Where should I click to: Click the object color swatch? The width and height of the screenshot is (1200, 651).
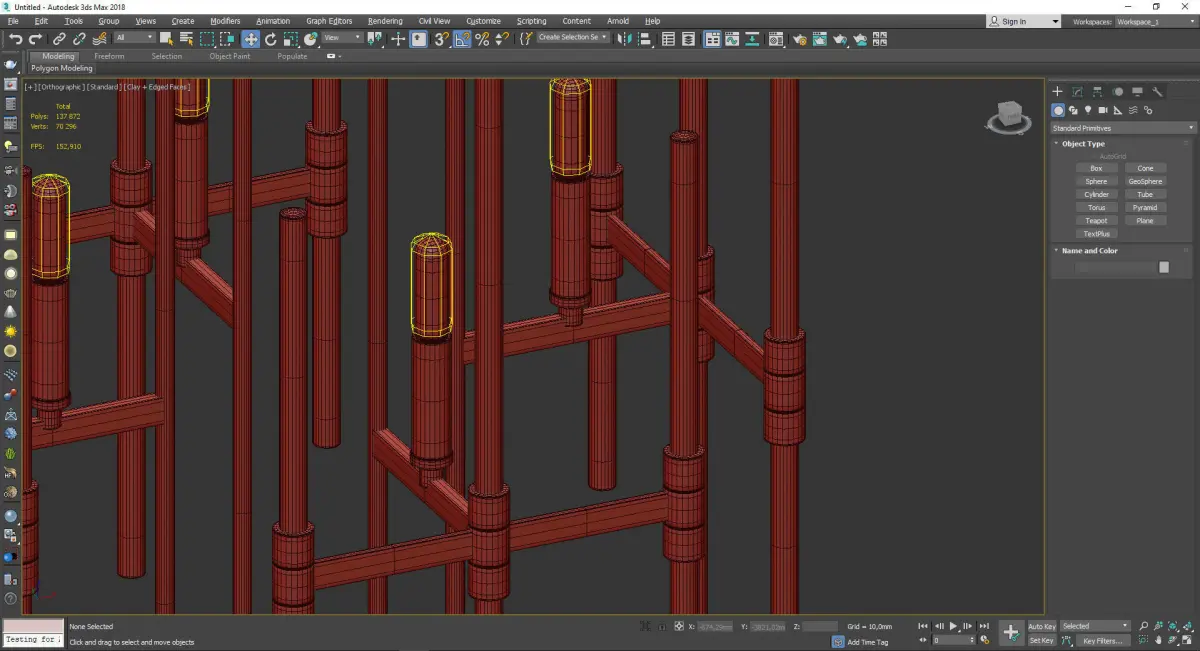point(1163,267)
